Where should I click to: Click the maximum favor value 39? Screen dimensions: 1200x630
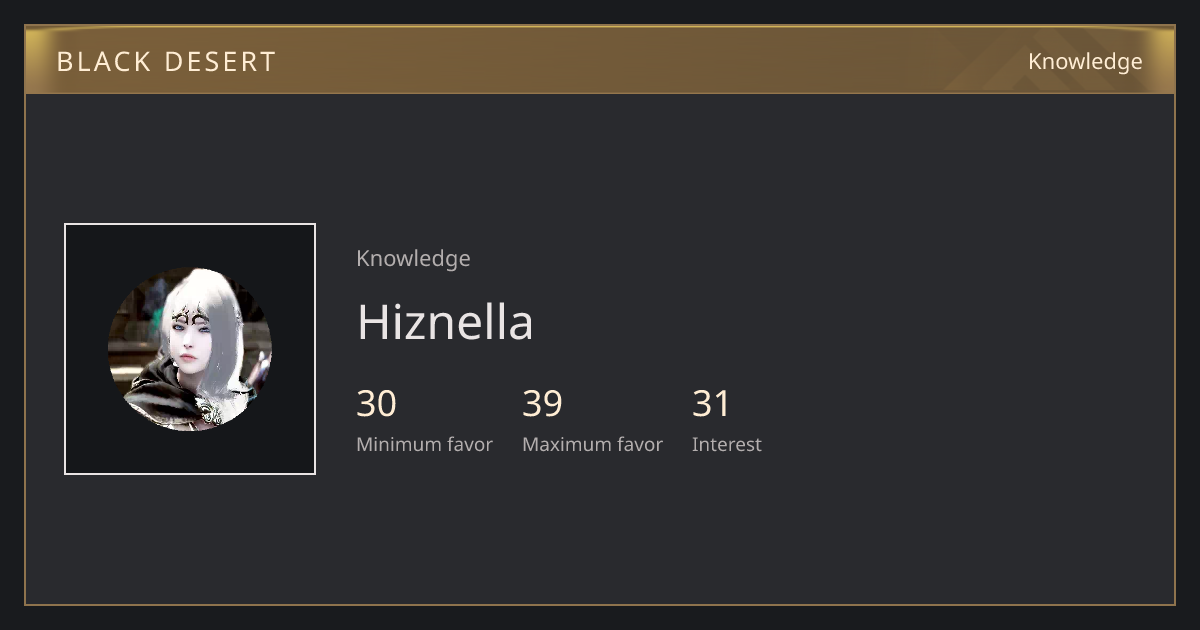pyautogui.click(x=543, y=404)
